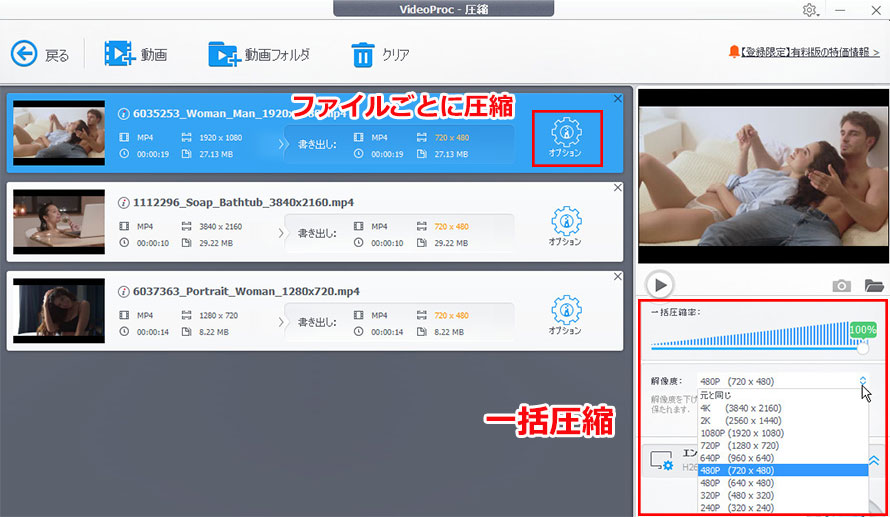
Task: Select thumbnail of 6035253_Woman_Man video
Action: coord(59,133)
